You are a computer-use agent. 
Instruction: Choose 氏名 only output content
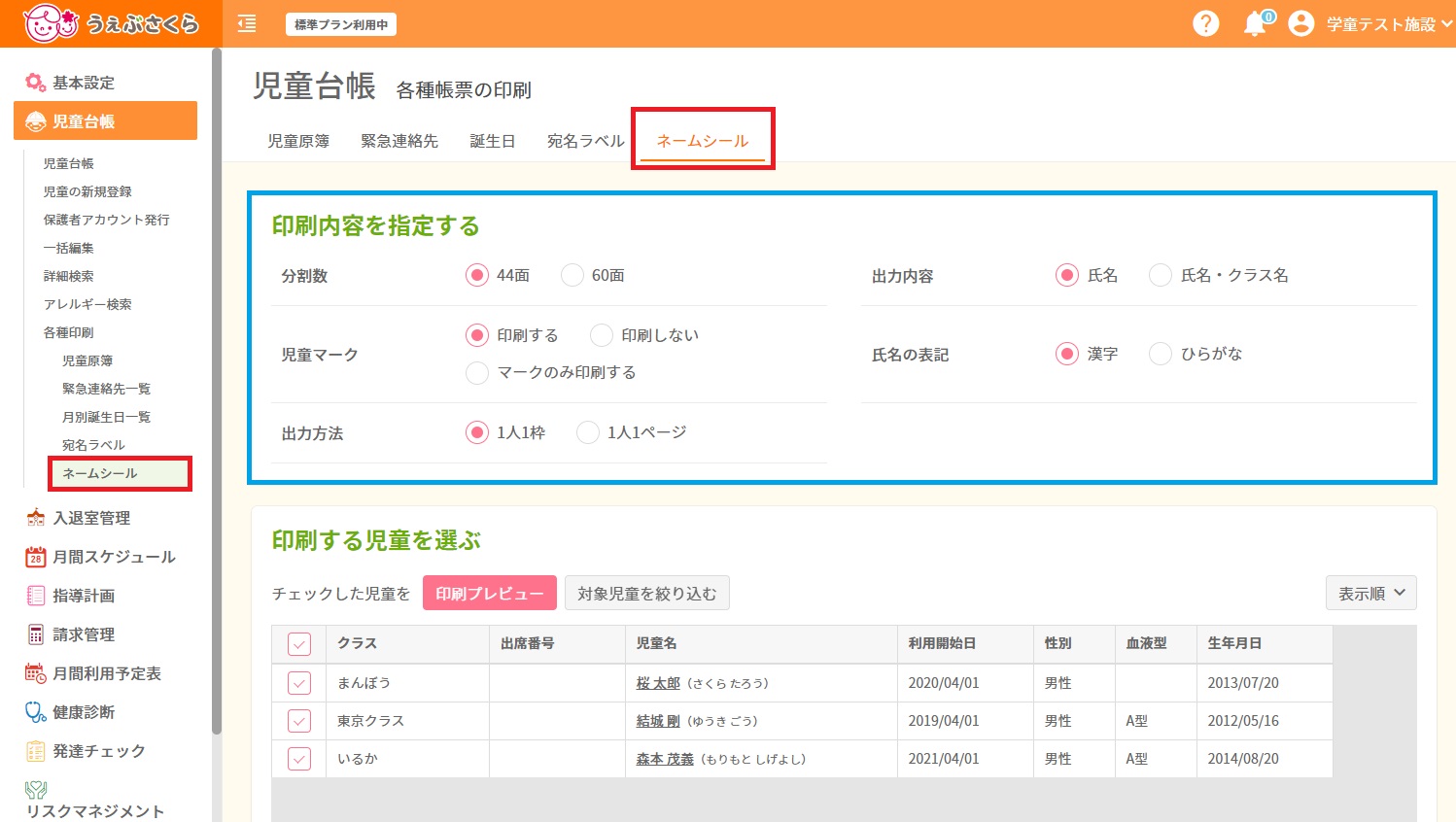click(x=1067, y=275)
